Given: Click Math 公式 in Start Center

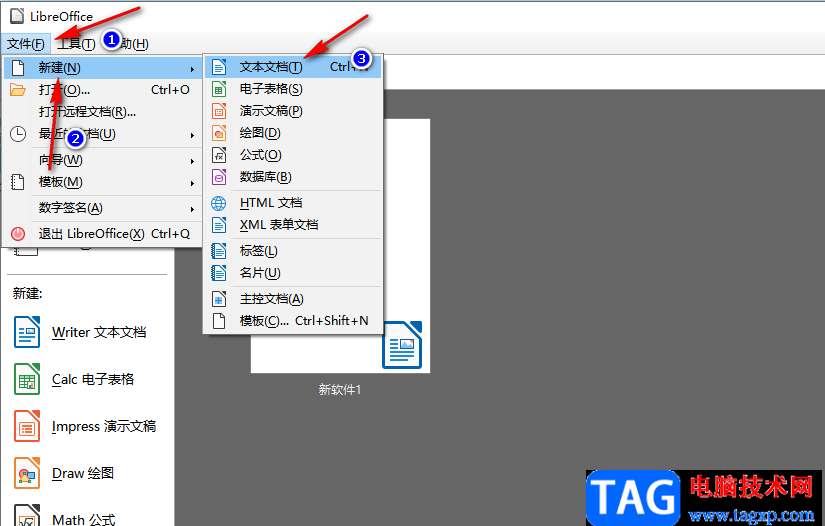Looking at the screenshot, I should [x=84, y=519].
